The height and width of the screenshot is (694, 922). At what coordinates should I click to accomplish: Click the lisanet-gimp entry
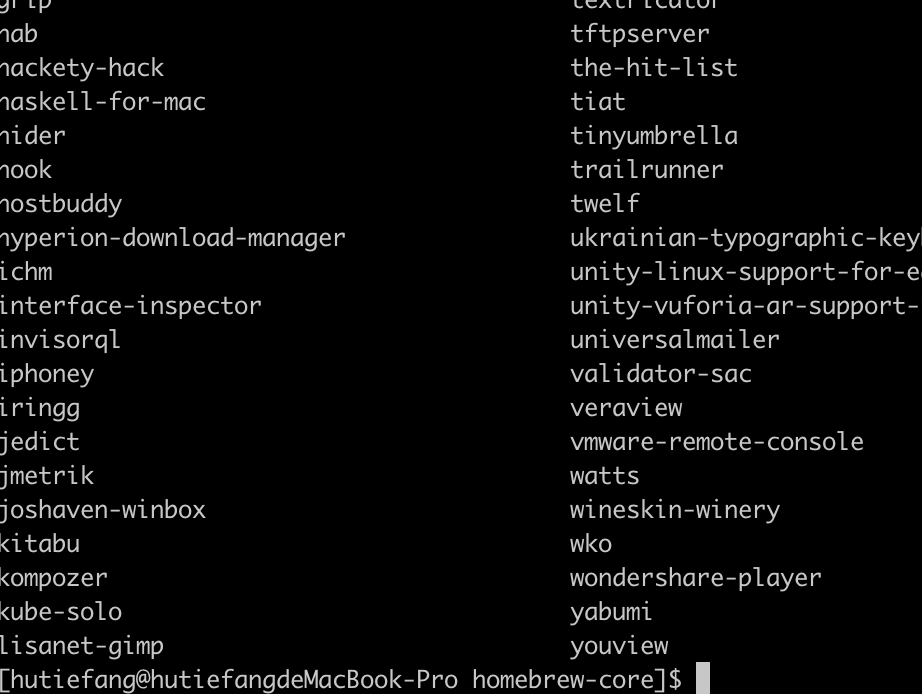pos(82,646)
